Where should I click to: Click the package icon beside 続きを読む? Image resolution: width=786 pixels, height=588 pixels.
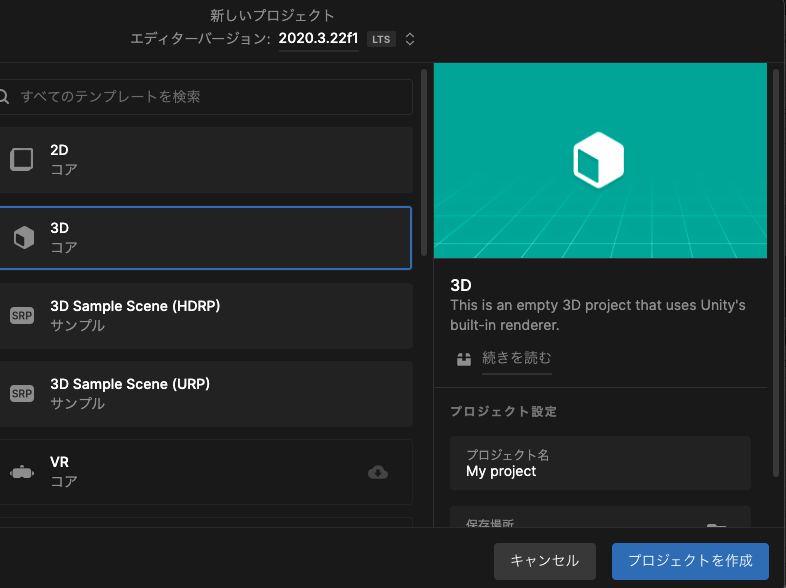click(464, 359)
